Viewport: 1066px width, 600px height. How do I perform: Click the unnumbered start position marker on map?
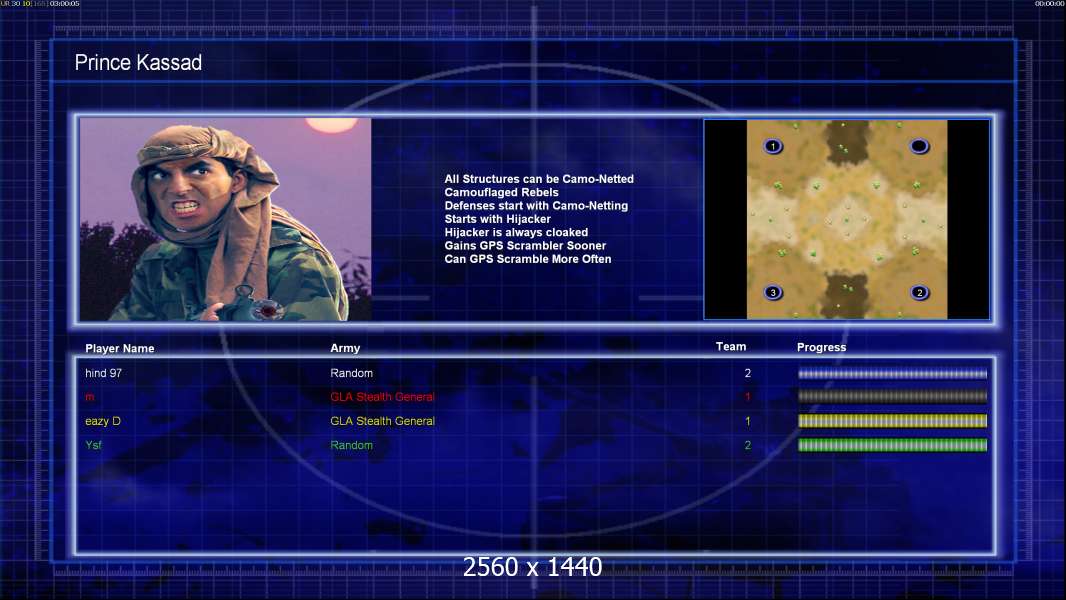click(919, 146)
